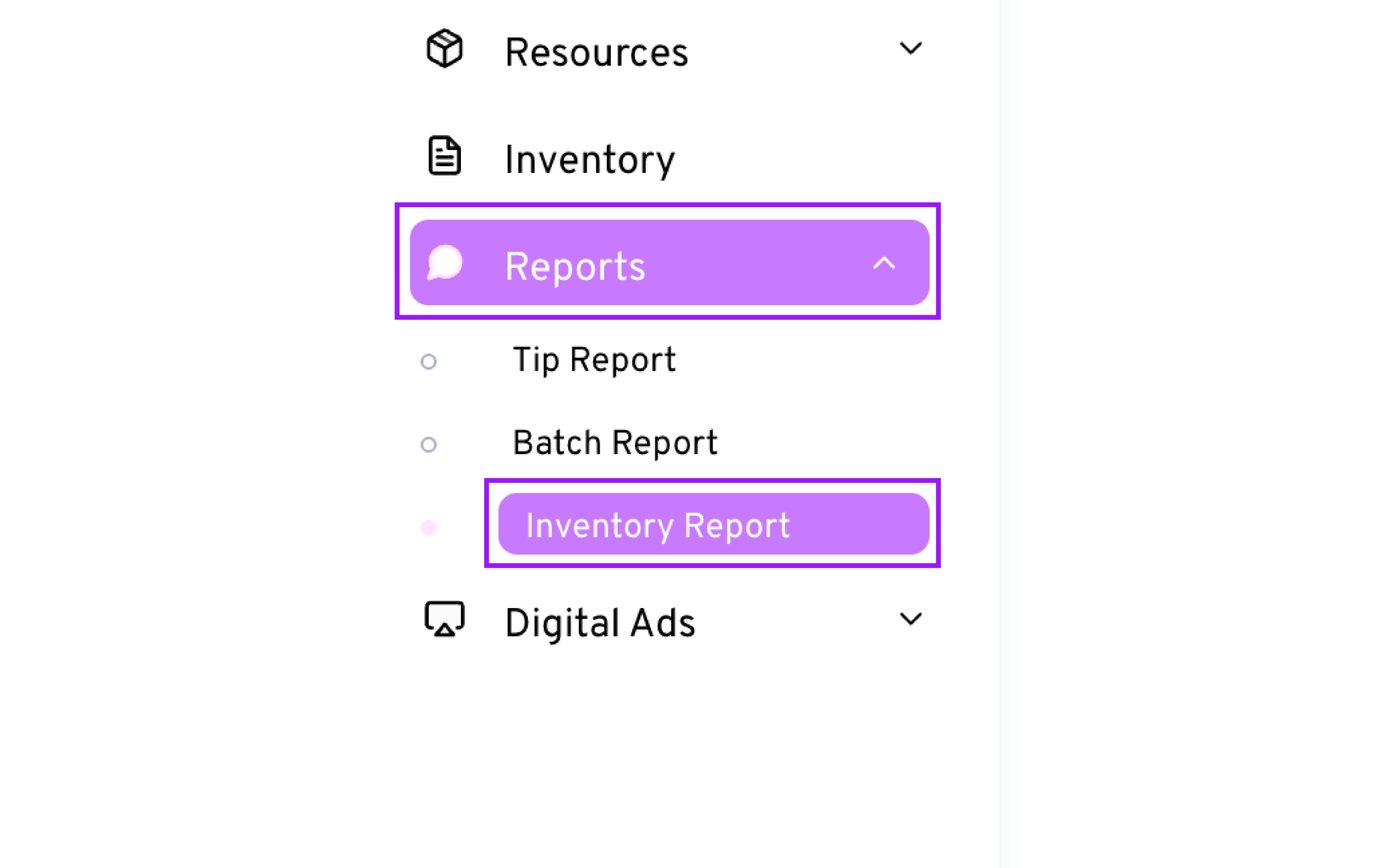Viewport: 1389px width, 868px height.
Task: Expand Resources with its chevron
Action: (910, 48)
